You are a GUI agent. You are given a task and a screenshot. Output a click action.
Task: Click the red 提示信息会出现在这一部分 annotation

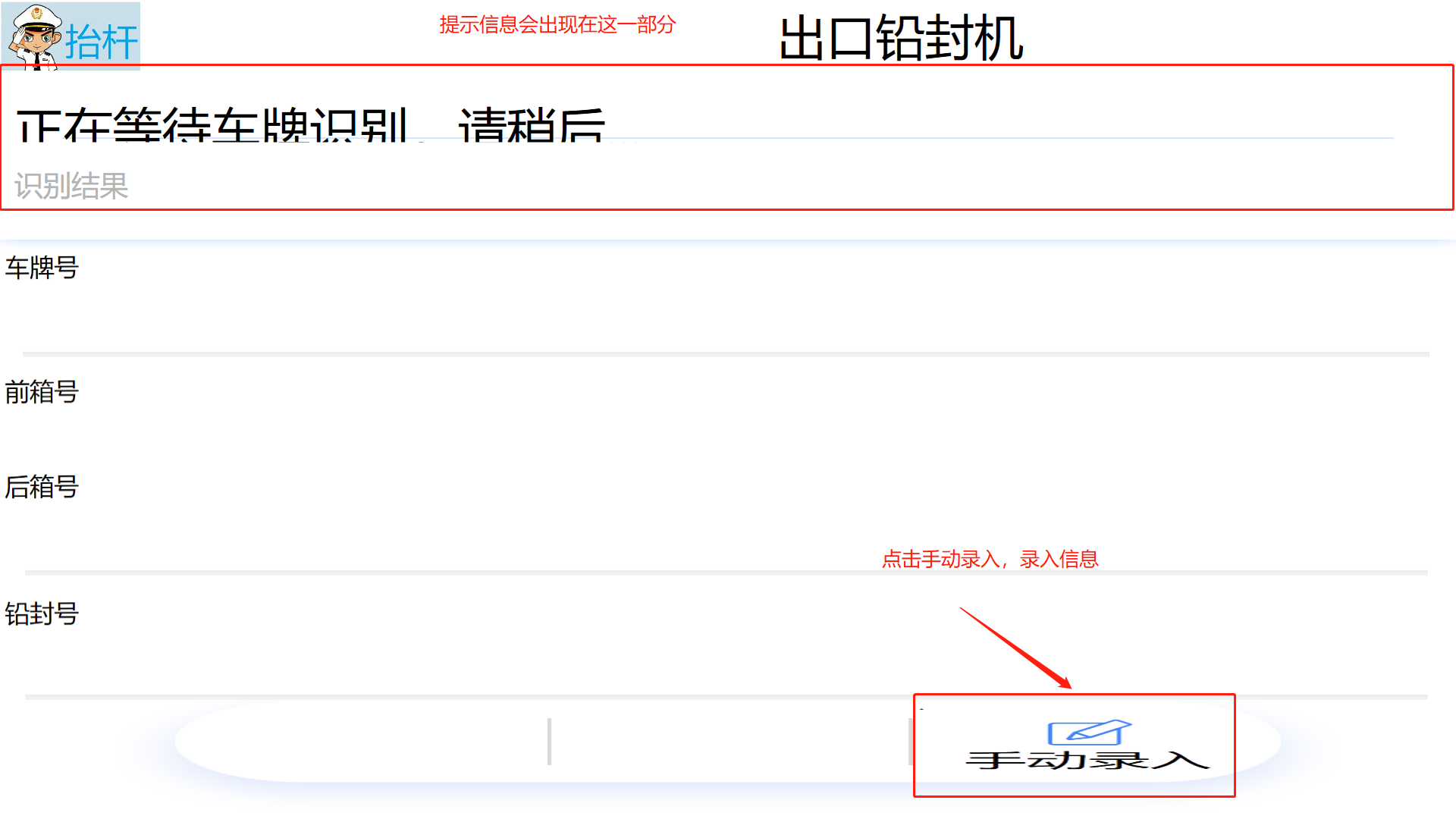557,25
